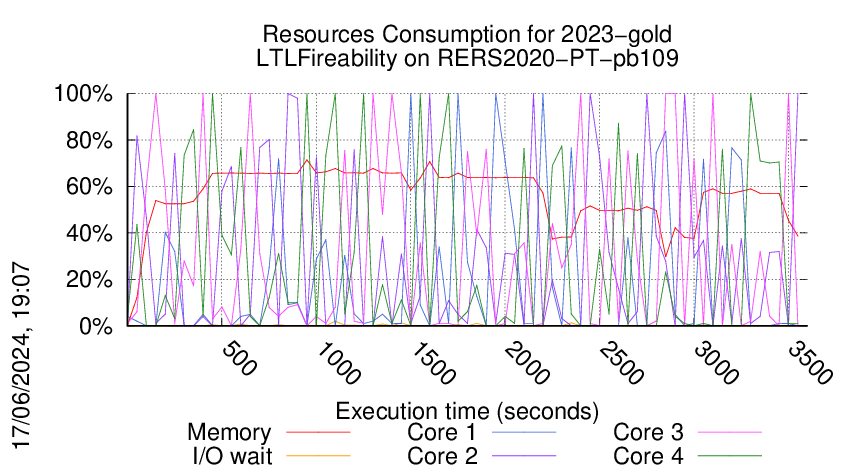Image resolution: width=850 pixels, height=475 pixels.
Task: Click the Core 2 legend label
Action: (442, 456)
